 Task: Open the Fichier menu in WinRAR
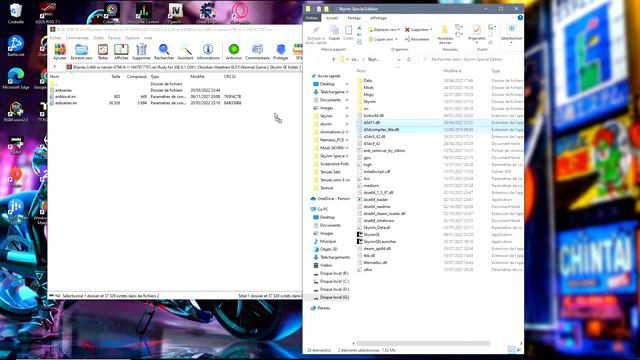(x=56, y=38)
